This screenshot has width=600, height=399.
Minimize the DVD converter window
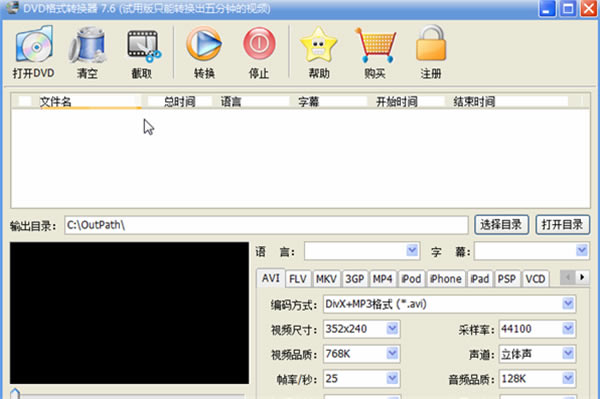[x=547, y=8]
